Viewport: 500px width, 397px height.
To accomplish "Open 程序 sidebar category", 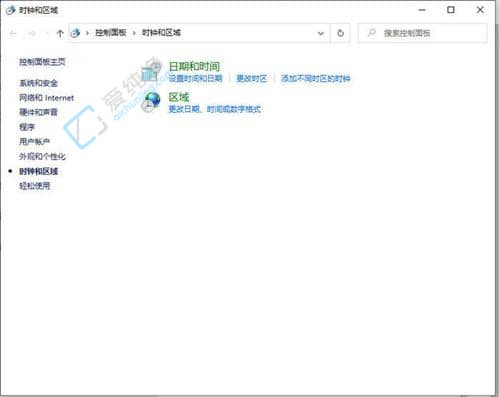I will (x=27, y=127).
